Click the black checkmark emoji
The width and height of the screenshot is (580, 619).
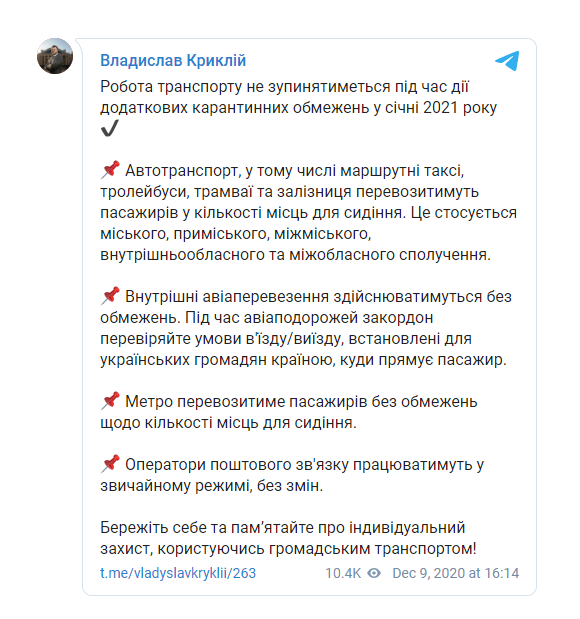[109, 129]
